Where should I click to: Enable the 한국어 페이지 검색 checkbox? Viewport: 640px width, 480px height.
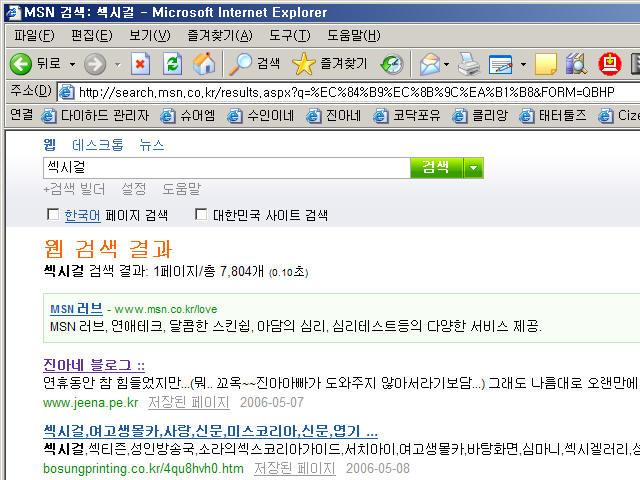(54, 215)
